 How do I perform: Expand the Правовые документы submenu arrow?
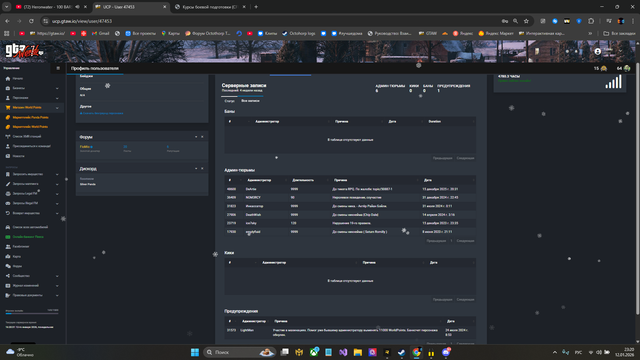click(x=57, y=296)
